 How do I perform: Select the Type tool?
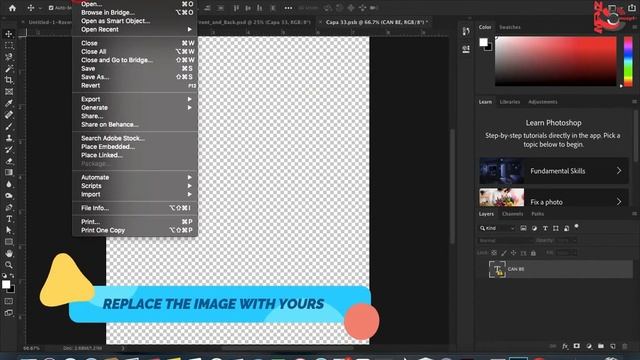tap(9, 219)
